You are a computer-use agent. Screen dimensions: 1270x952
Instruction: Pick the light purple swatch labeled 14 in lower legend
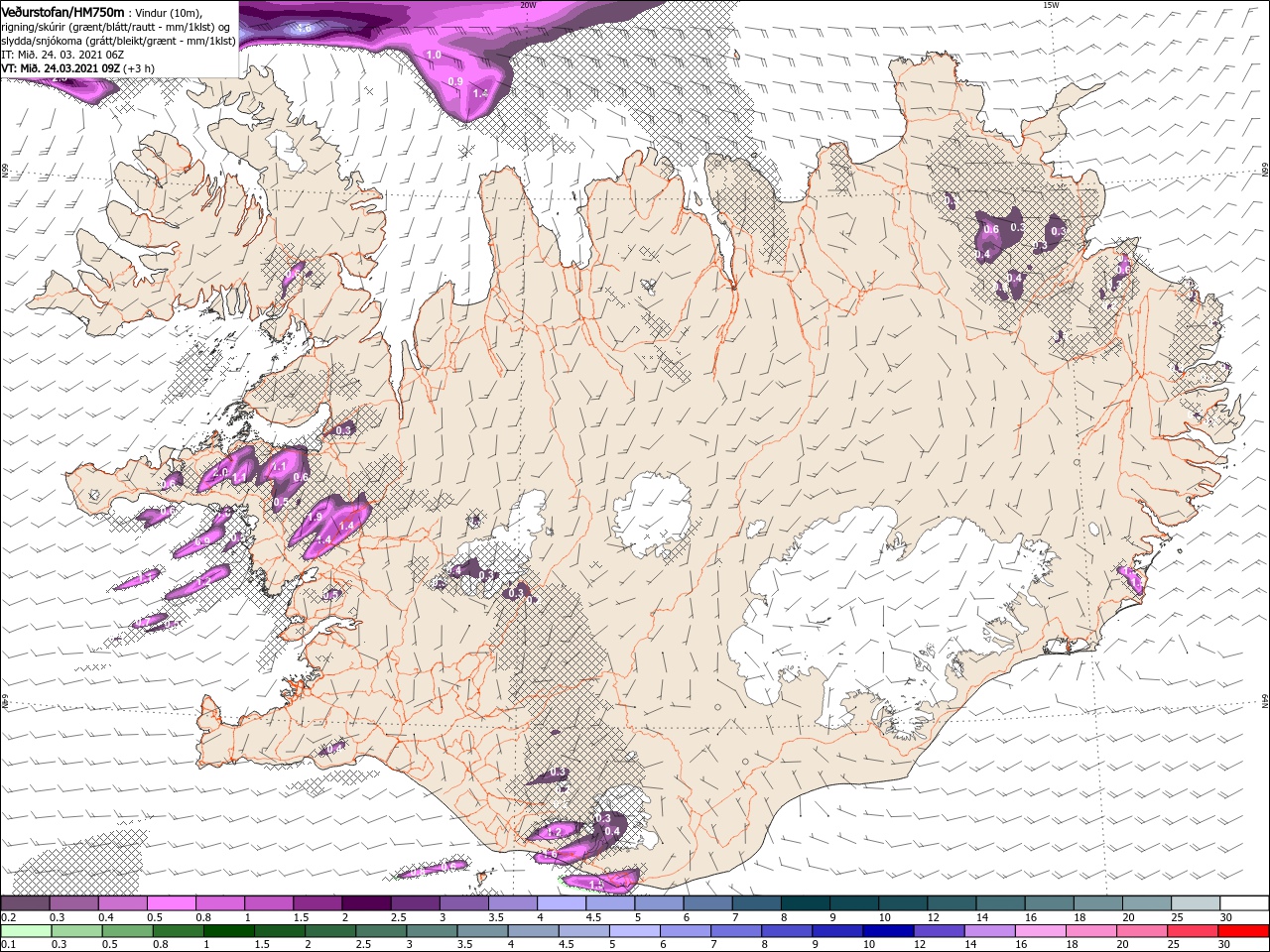click(x=989, y=931)
